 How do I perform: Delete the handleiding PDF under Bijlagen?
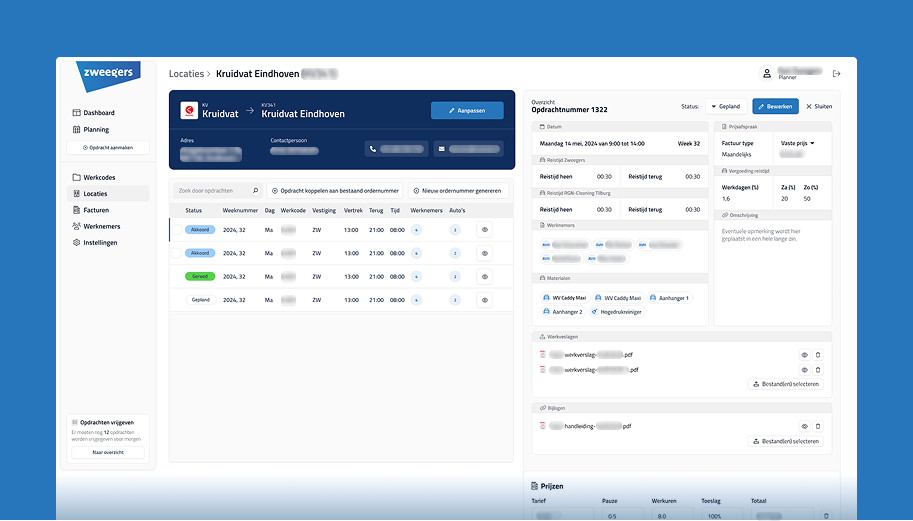click(x=817, y=426)
